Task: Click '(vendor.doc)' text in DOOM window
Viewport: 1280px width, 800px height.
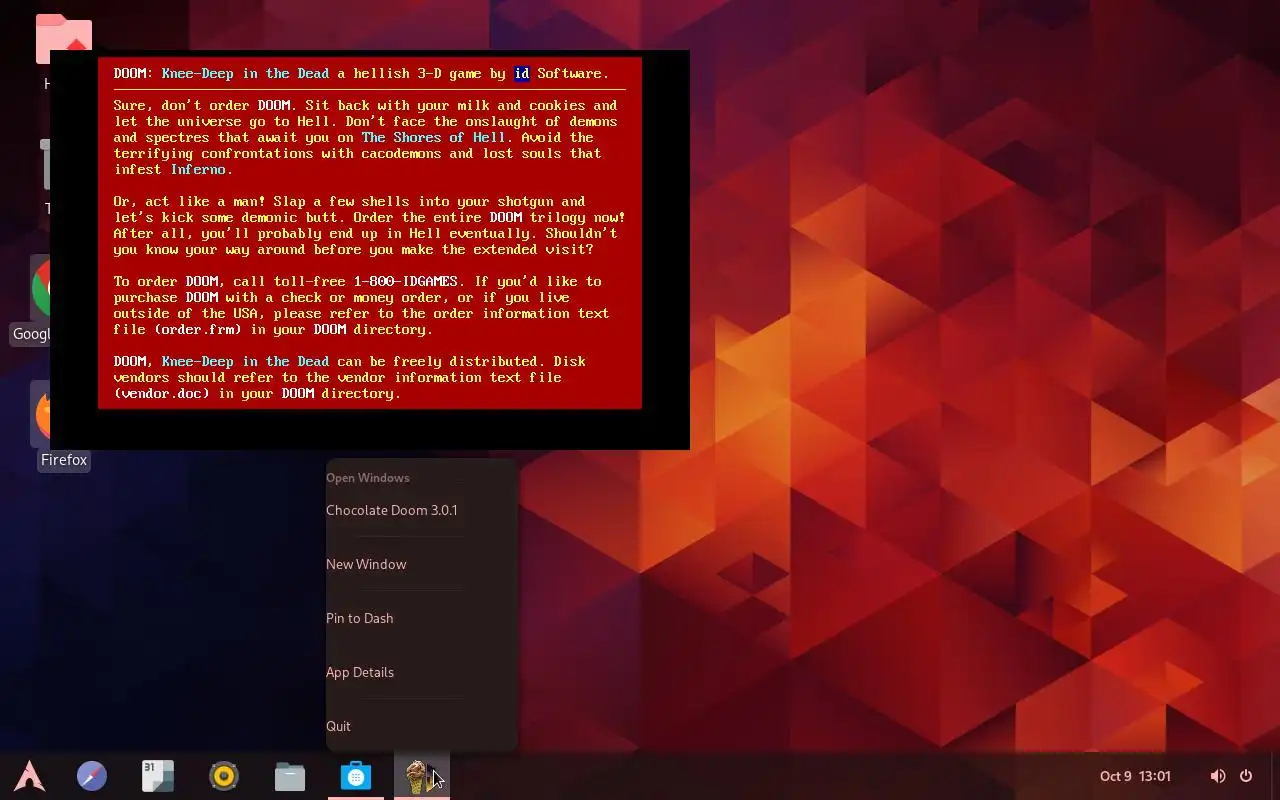Action: pyautogui.click(x=162, y=393)
